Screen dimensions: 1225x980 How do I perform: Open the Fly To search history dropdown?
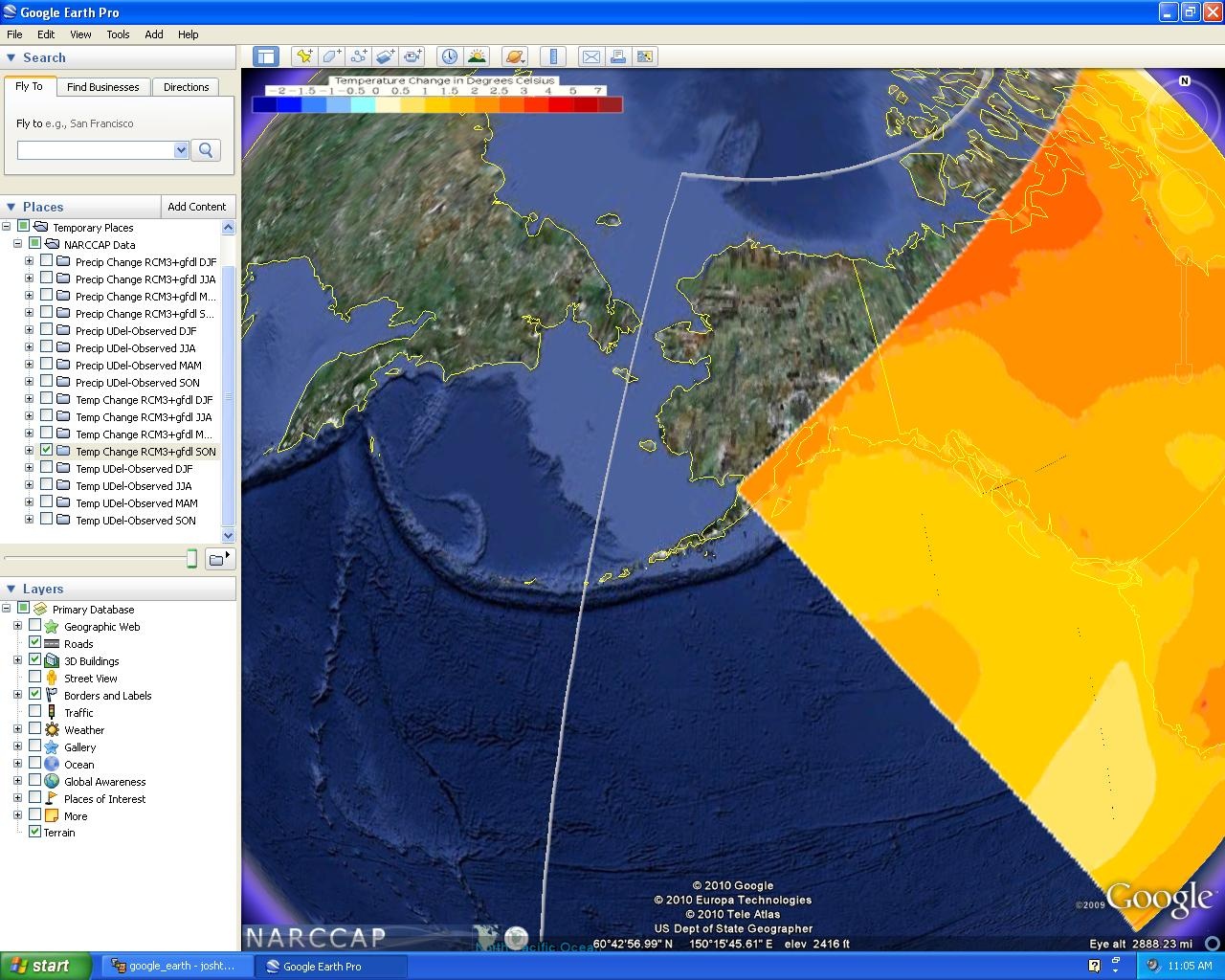181,150
